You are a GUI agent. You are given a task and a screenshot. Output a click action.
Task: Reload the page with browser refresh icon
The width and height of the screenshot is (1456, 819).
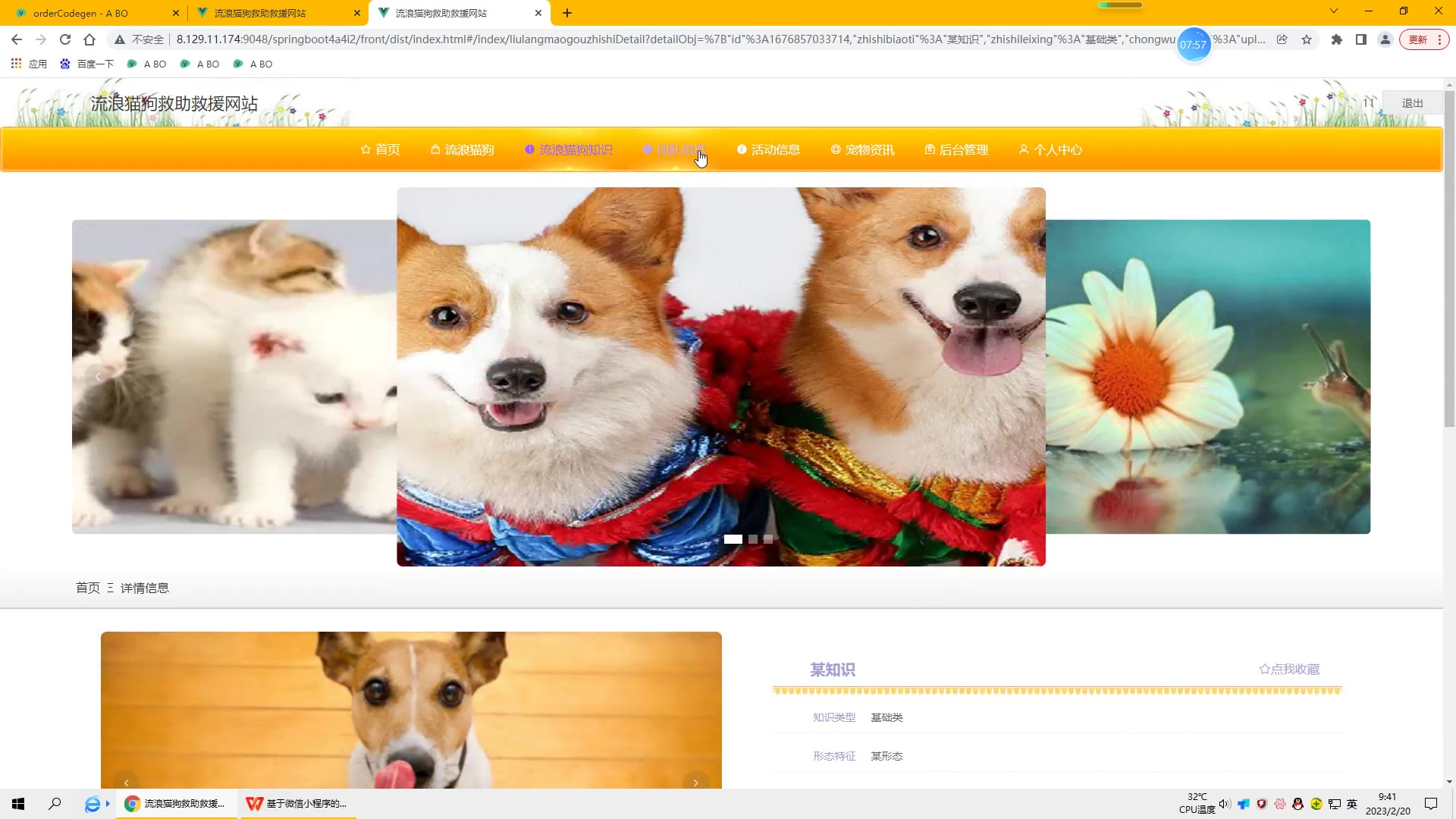point(65,39)
